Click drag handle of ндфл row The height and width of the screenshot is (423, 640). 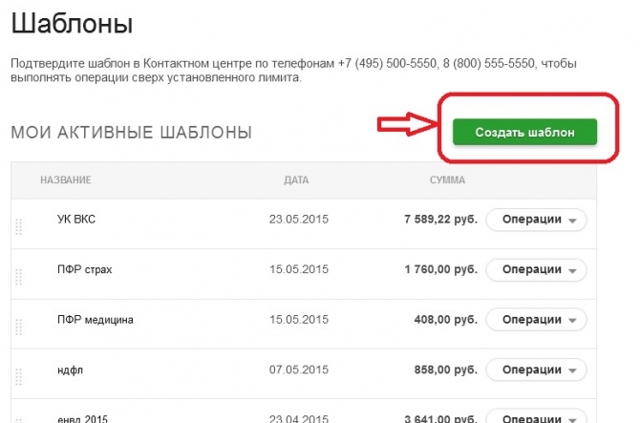[18, 376]
